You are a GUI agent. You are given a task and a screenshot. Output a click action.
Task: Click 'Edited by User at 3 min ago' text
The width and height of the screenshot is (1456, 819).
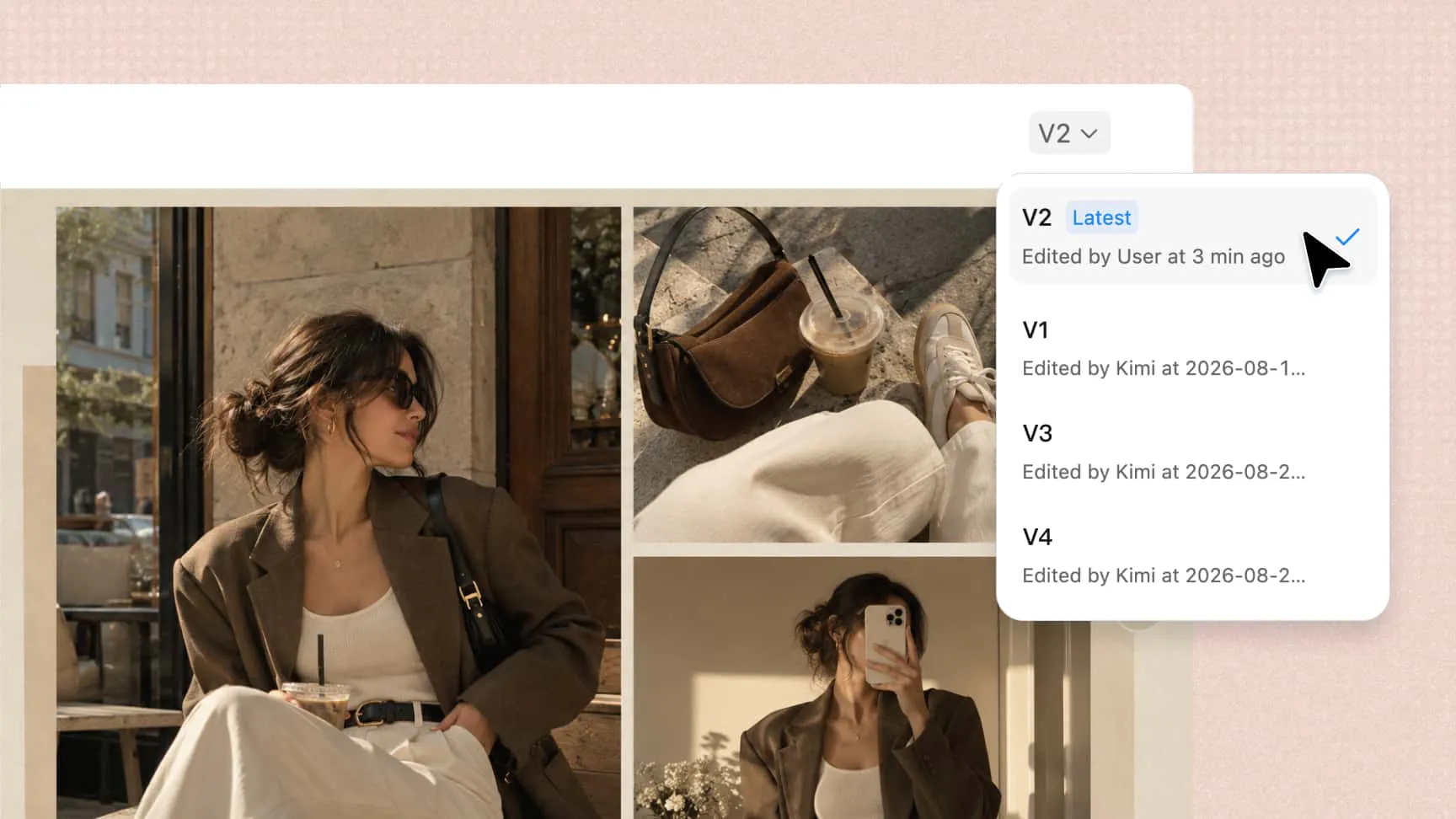coord(1154,256)
